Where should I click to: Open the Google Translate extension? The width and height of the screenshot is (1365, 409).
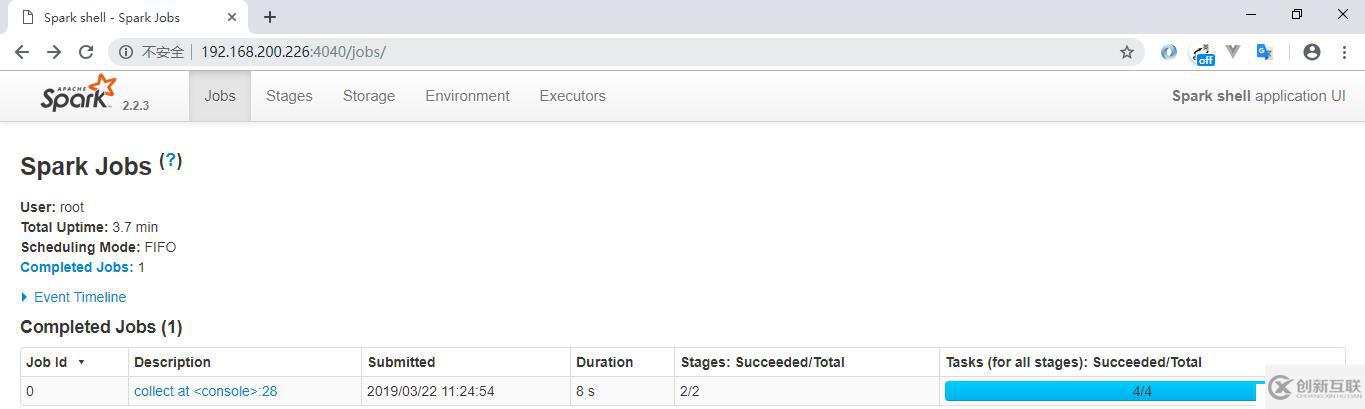click(x=1265, y=52)
